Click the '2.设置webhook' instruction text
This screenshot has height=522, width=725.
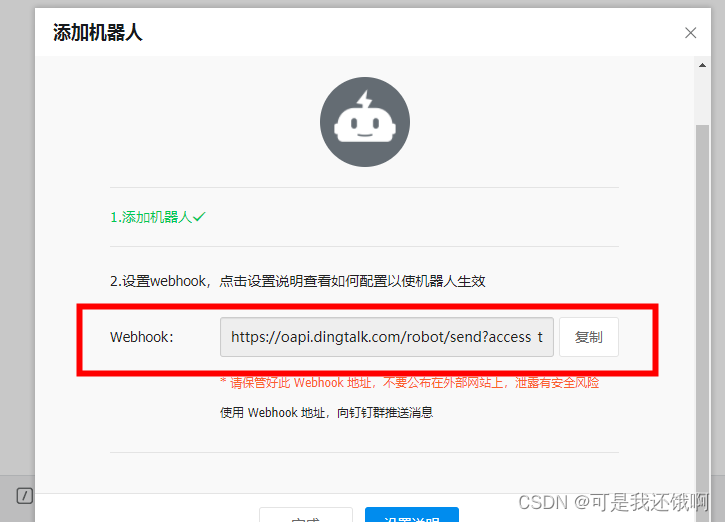tap(298, 281)
